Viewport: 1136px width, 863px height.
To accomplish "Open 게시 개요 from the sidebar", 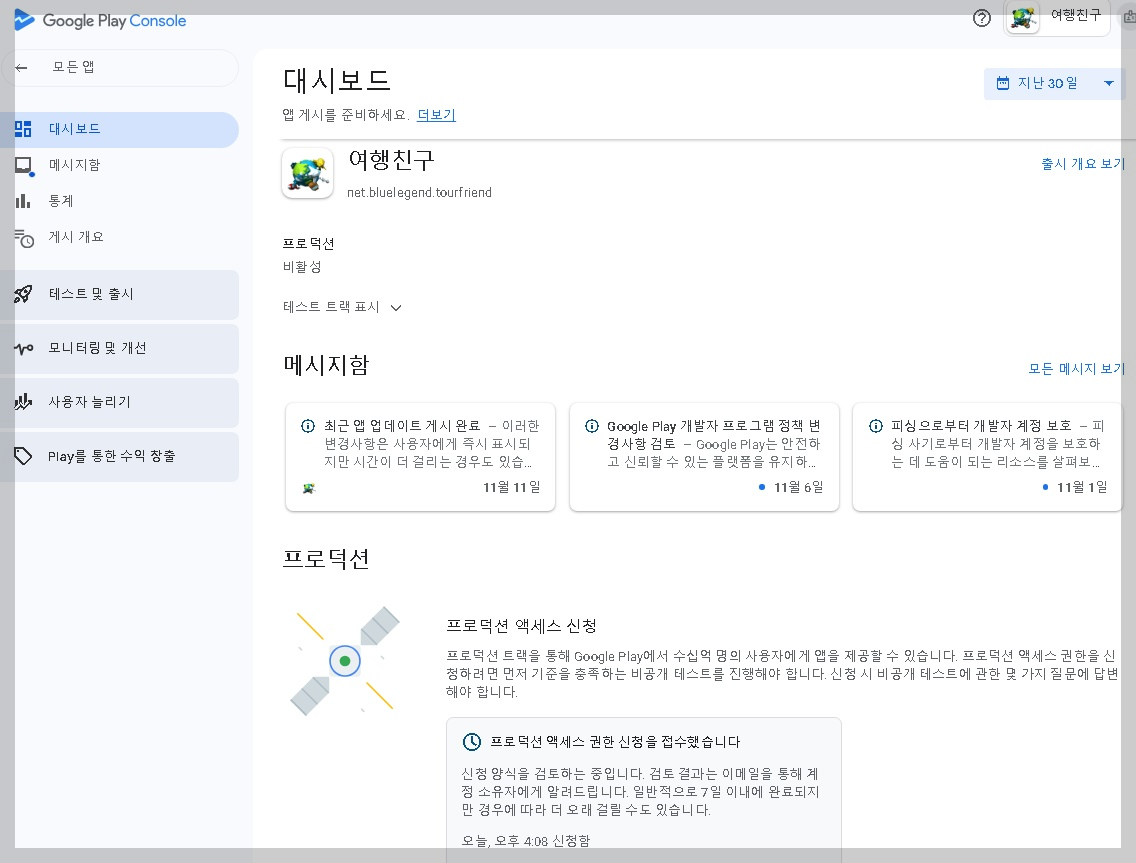I will [x=120, y=237].
